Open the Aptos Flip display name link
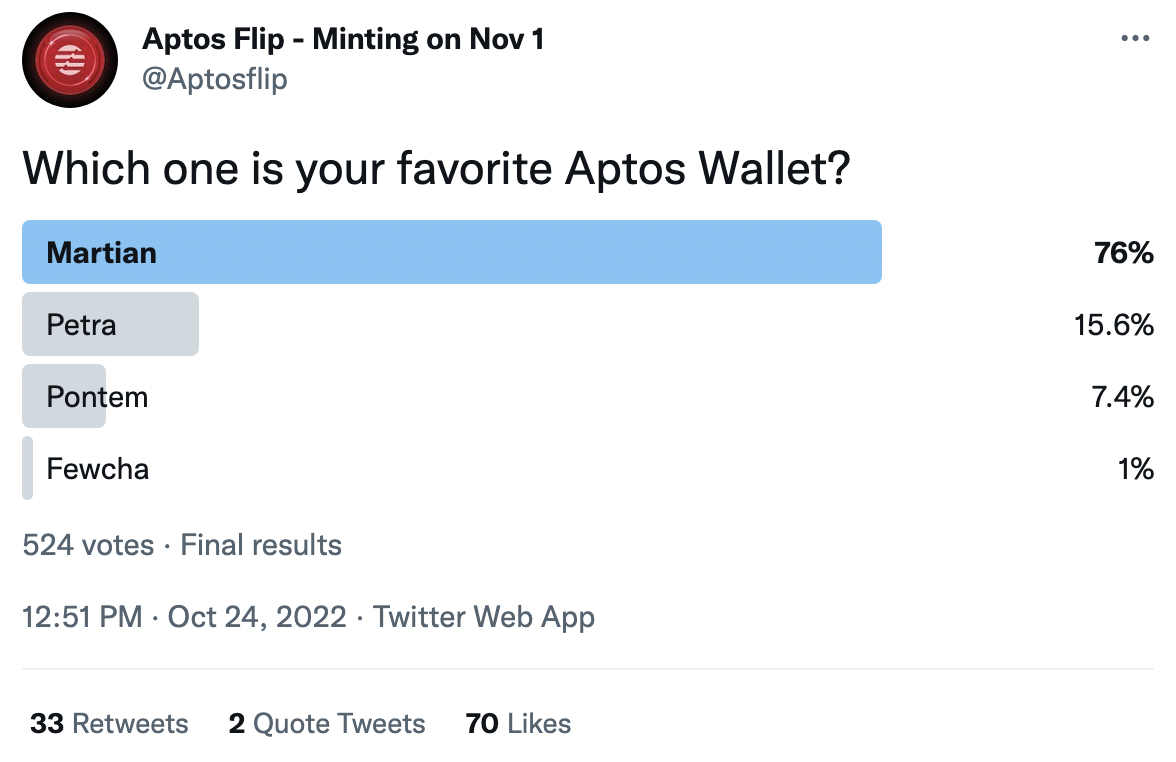Viewport: 1176px width, 762px height. click(x=343, y=40)
